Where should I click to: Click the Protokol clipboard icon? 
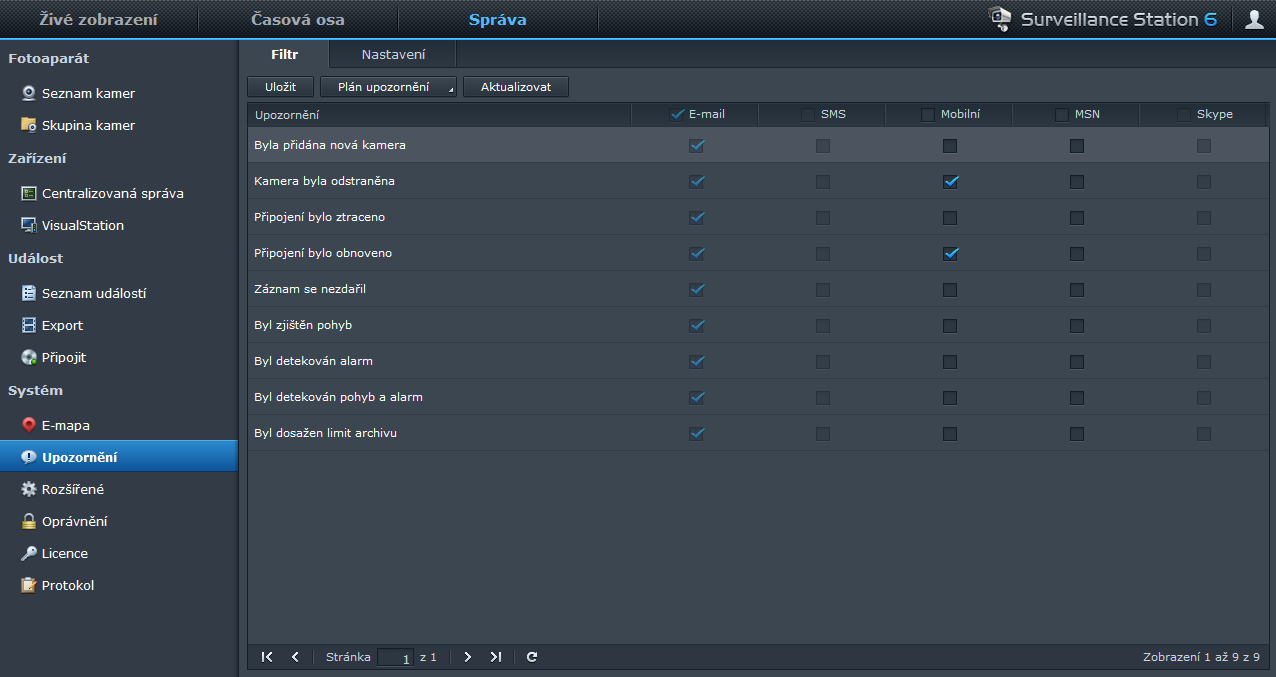(29, 585)
